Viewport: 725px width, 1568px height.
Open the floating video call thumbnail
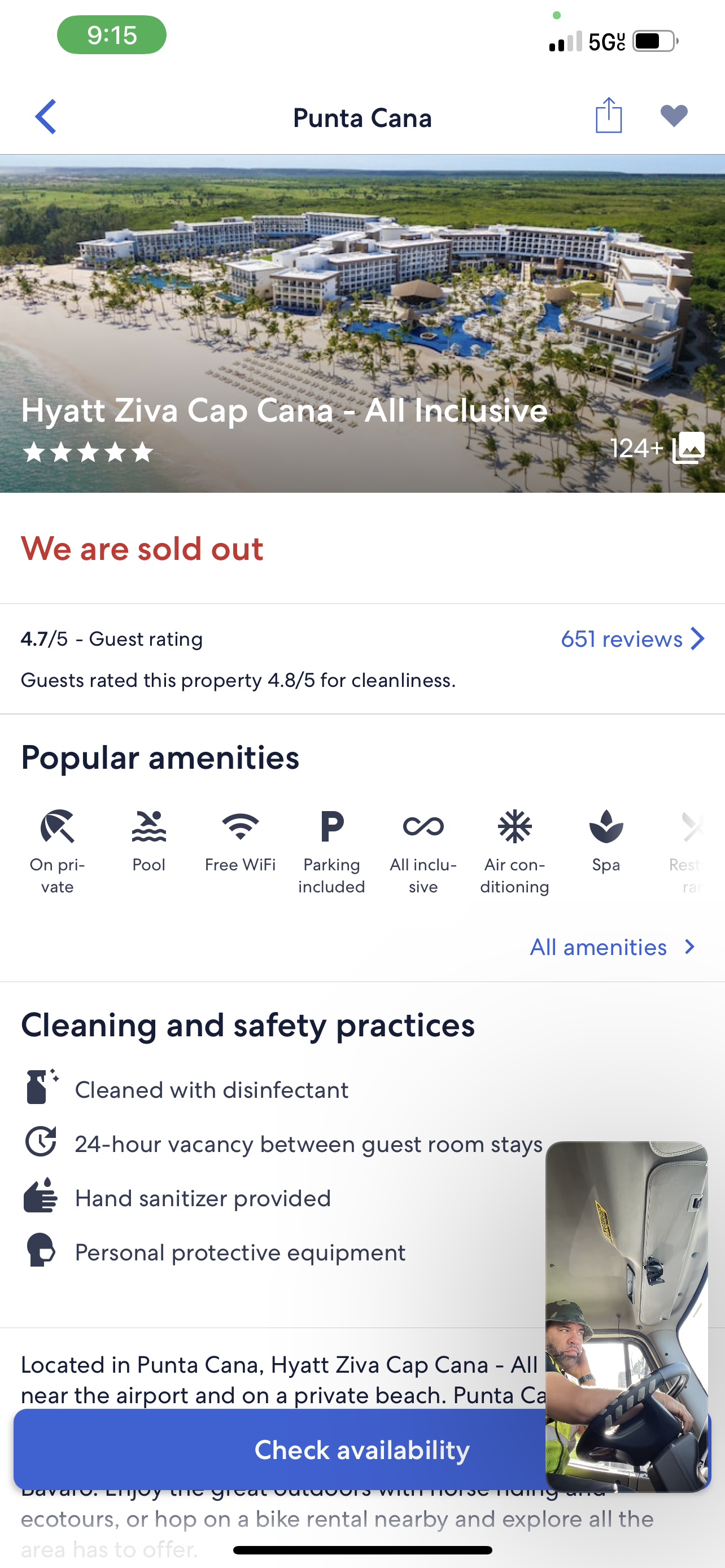coord(627,1316)
